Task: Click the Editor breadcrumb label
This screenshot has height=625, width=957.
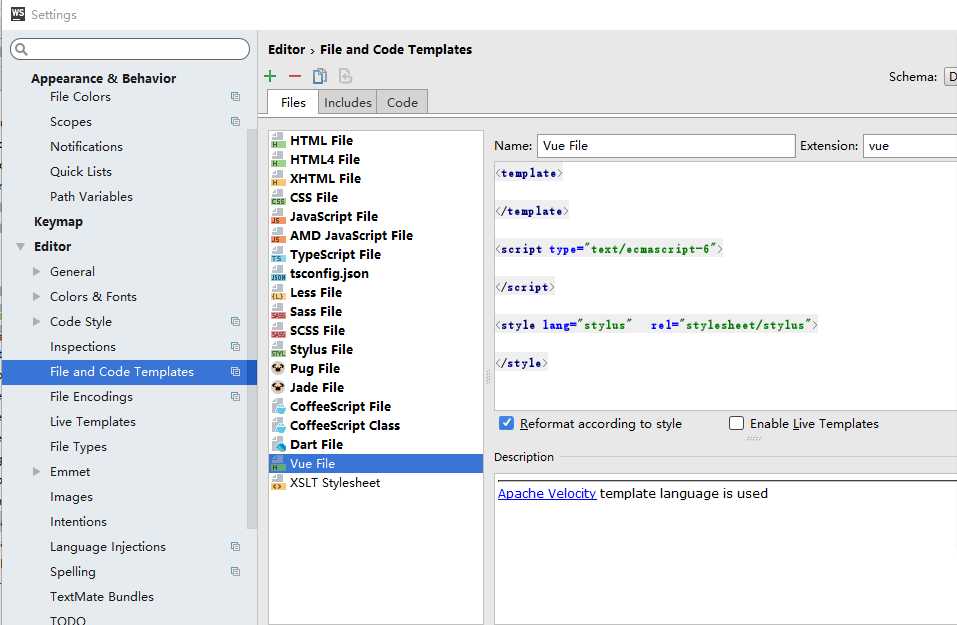Action: (x=286, y=49)
